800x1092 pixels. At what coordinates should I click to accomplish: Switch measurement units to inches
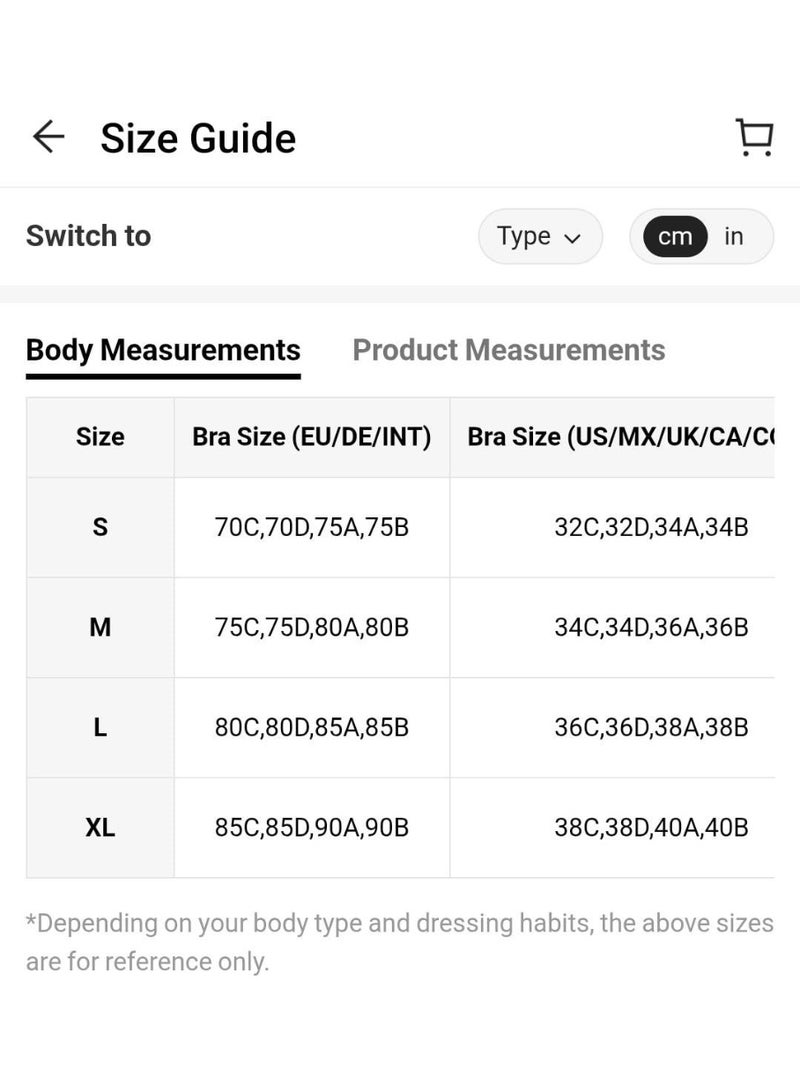(x=733, y=236)
